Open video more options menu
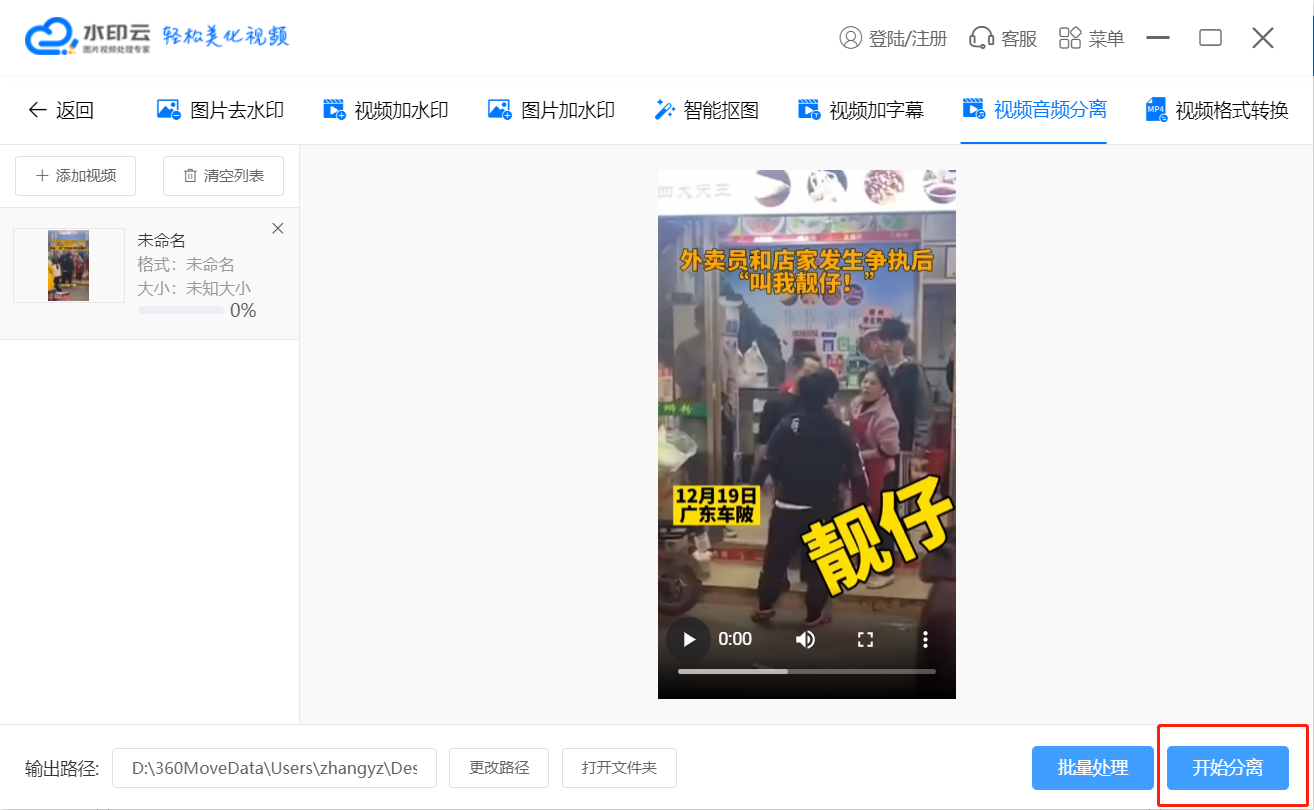This screenshot has height=810, width=1314. point(926,639)
